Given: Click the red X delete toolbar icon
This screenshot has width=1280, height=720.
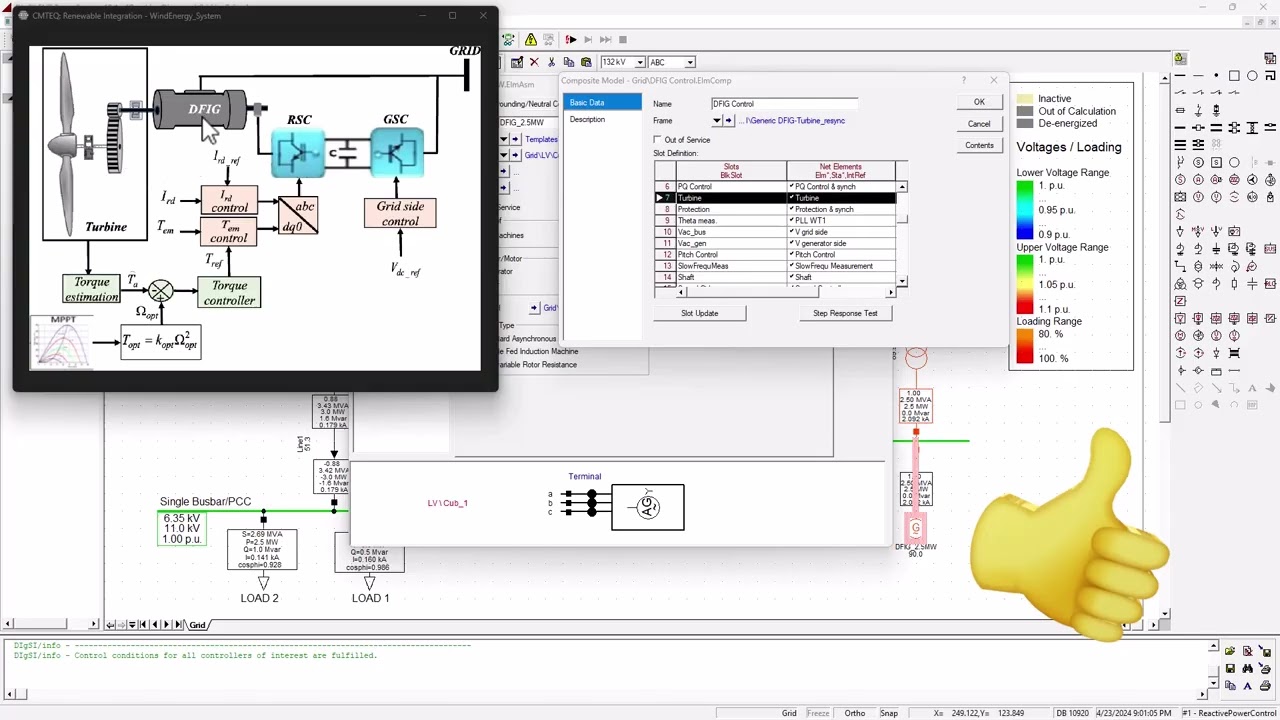Looking at the screenshot, I should [535, 62].
